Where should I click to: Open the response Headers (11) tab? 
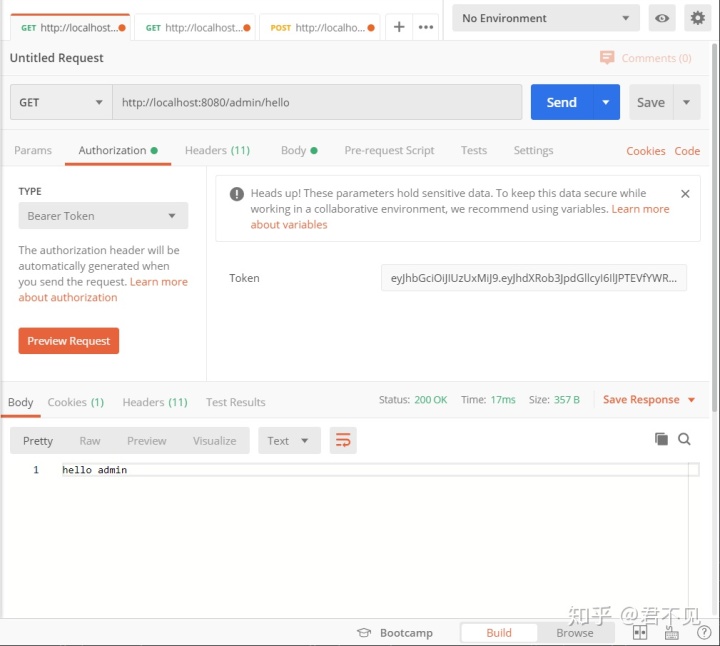coord(155,402)
